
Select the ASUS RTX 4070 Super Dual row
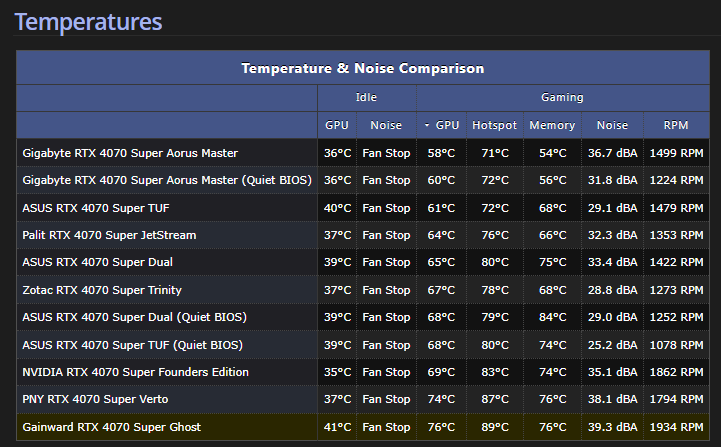point(97,262)
